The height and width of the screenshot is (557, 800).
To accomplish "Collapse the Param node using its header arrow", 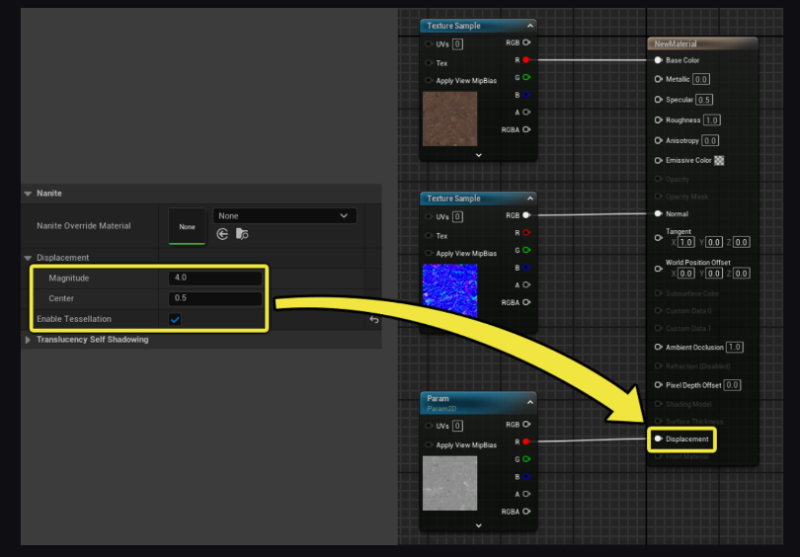I will 528,398.
